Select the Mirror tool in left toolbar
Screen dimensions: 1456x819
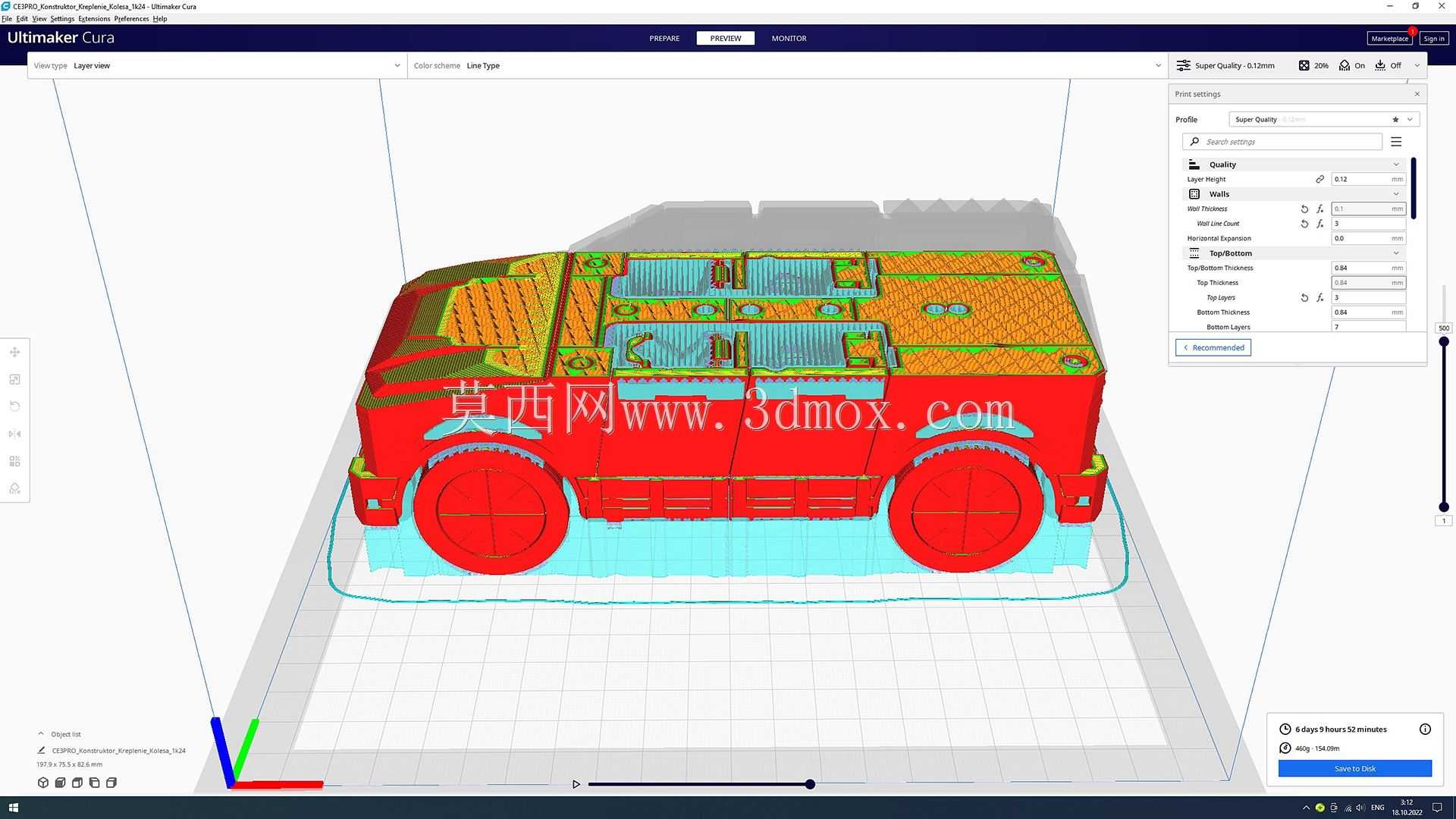pyautogui.click(x=14, y=434)
